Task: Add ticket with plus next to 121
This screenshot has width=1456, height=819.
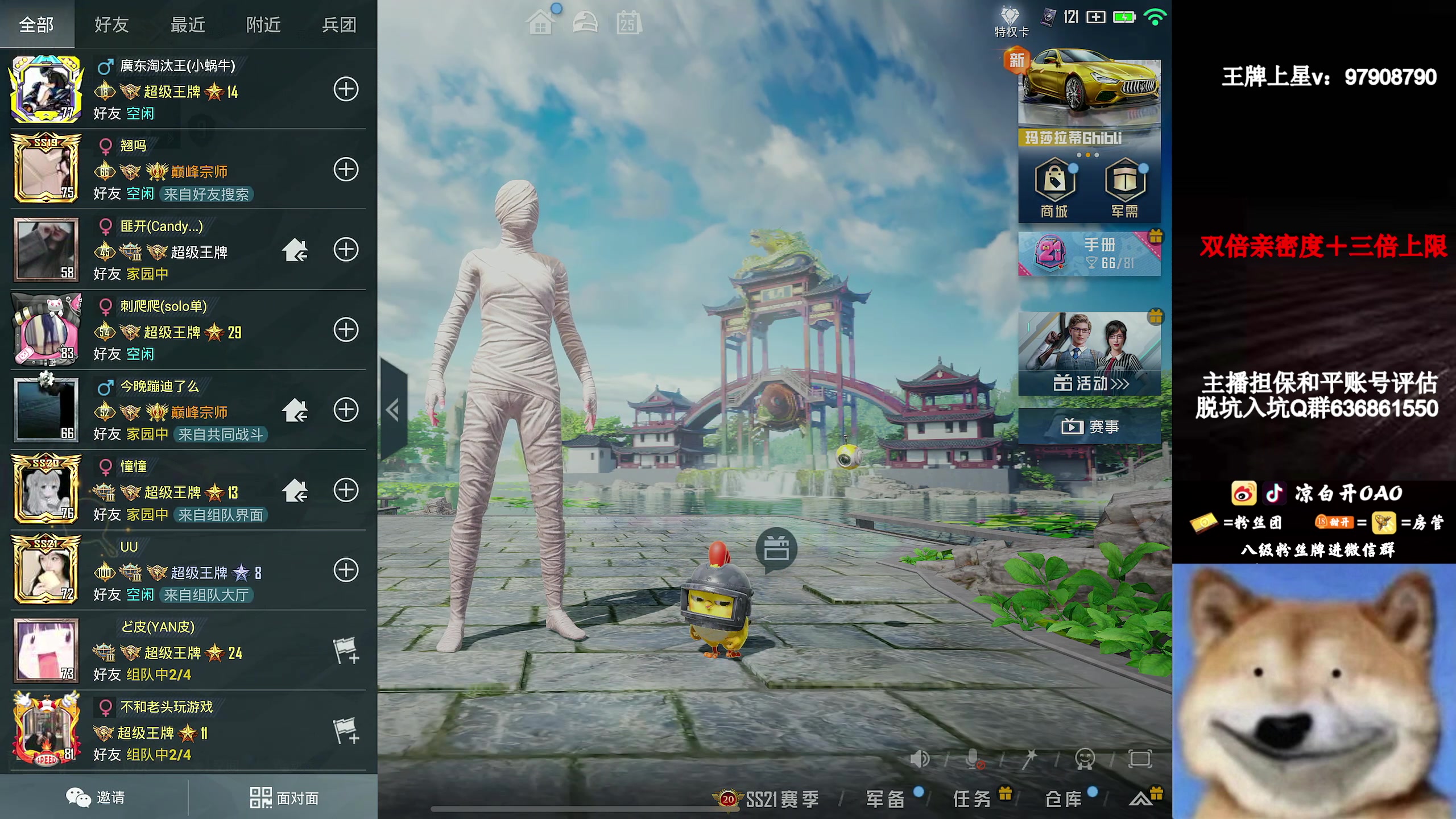Action: (x=1096, y=17)
